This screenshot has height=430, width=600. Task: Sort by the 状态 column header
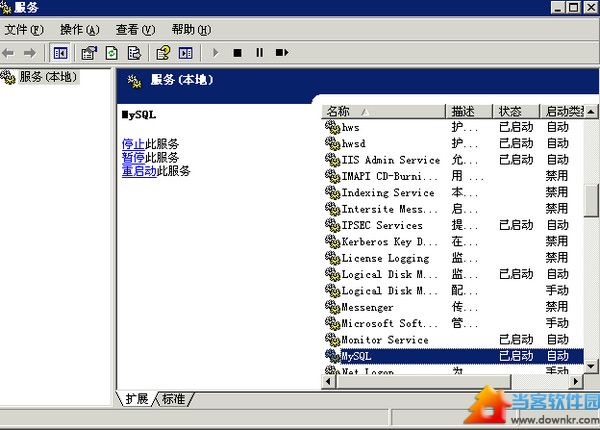517,111
